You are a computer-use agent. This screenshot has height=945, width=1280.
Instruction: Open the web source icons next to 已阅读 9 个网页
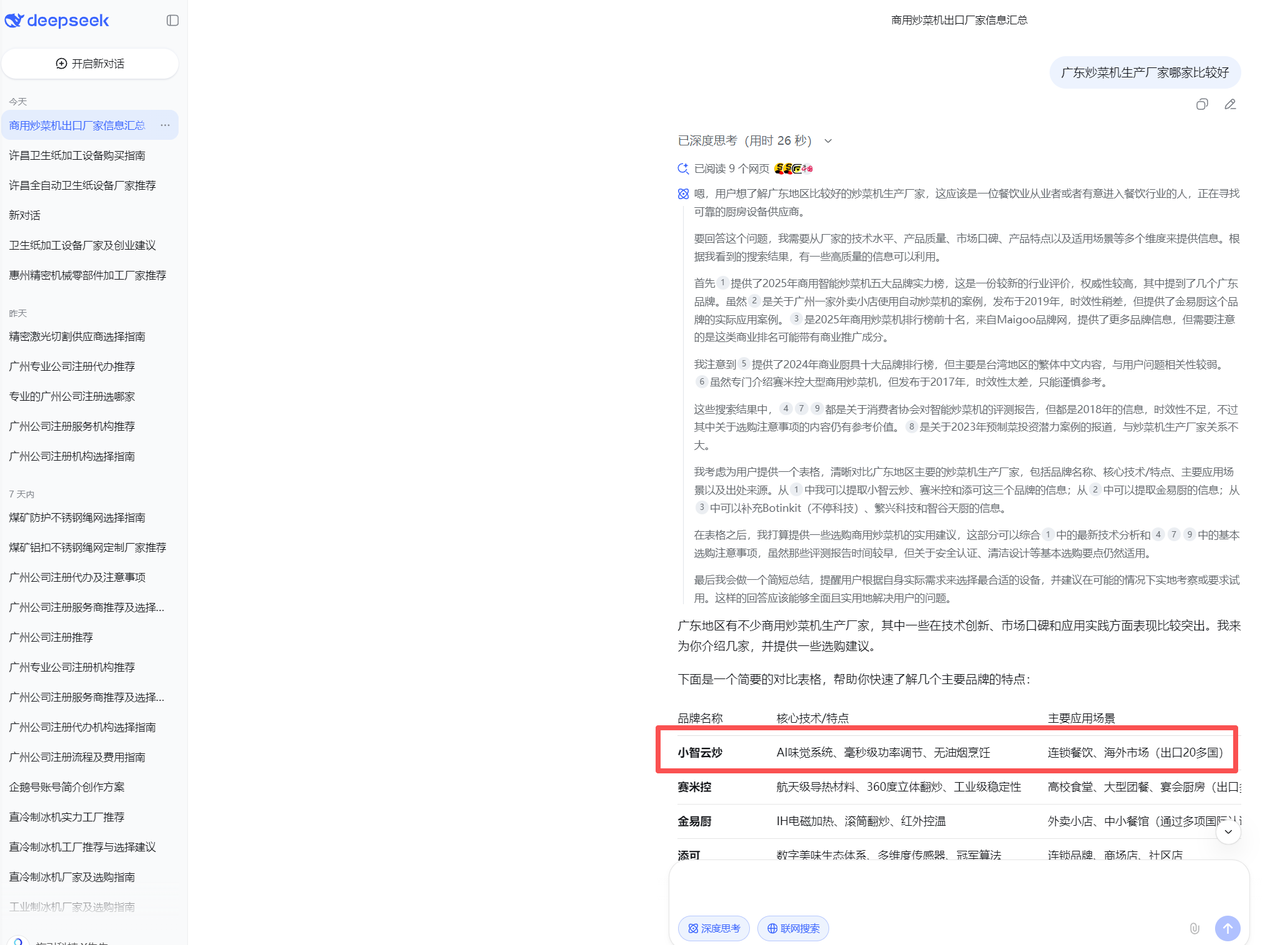tap(793, 169)
